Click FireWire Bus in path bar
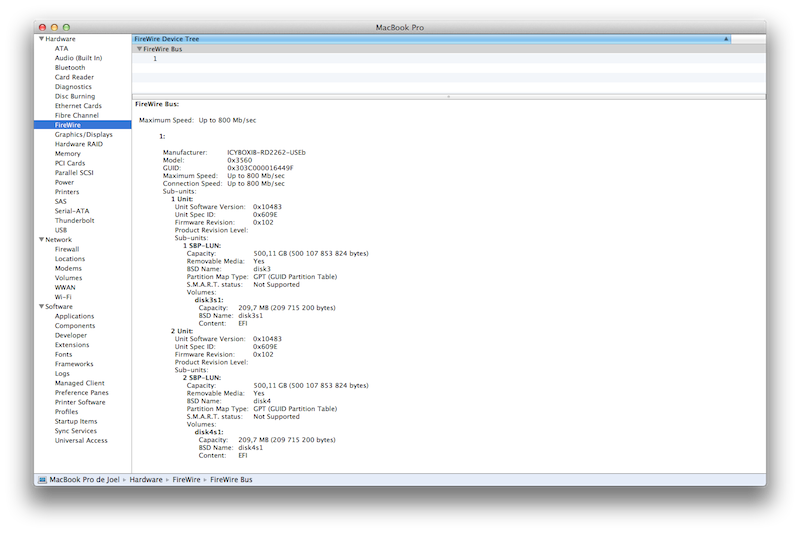The height and width of the screenshot is (533, 800). [x=231, y=479]
